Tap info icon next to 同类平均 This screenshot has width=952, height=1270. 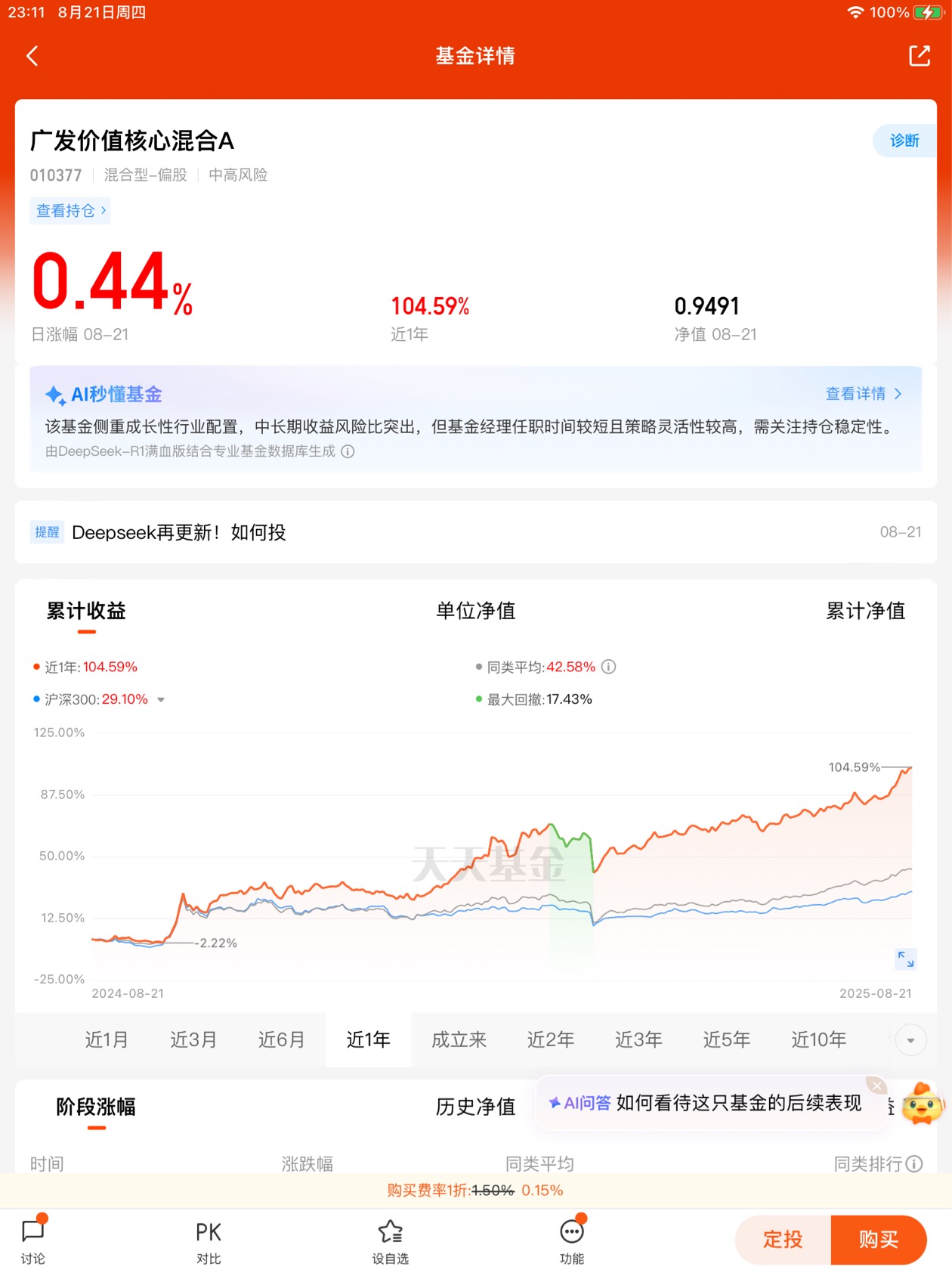pos(609,667)
